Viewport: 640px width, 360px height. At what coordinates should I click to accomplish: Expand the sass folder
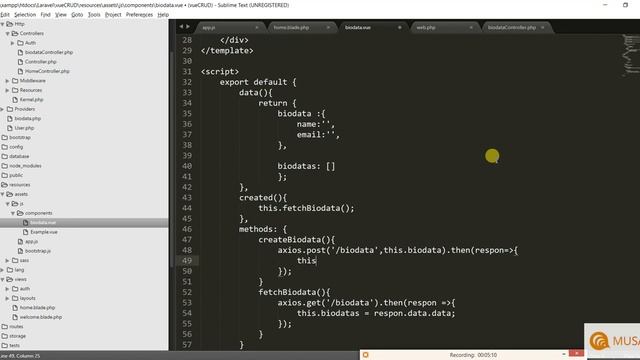(x=8, y=260)
